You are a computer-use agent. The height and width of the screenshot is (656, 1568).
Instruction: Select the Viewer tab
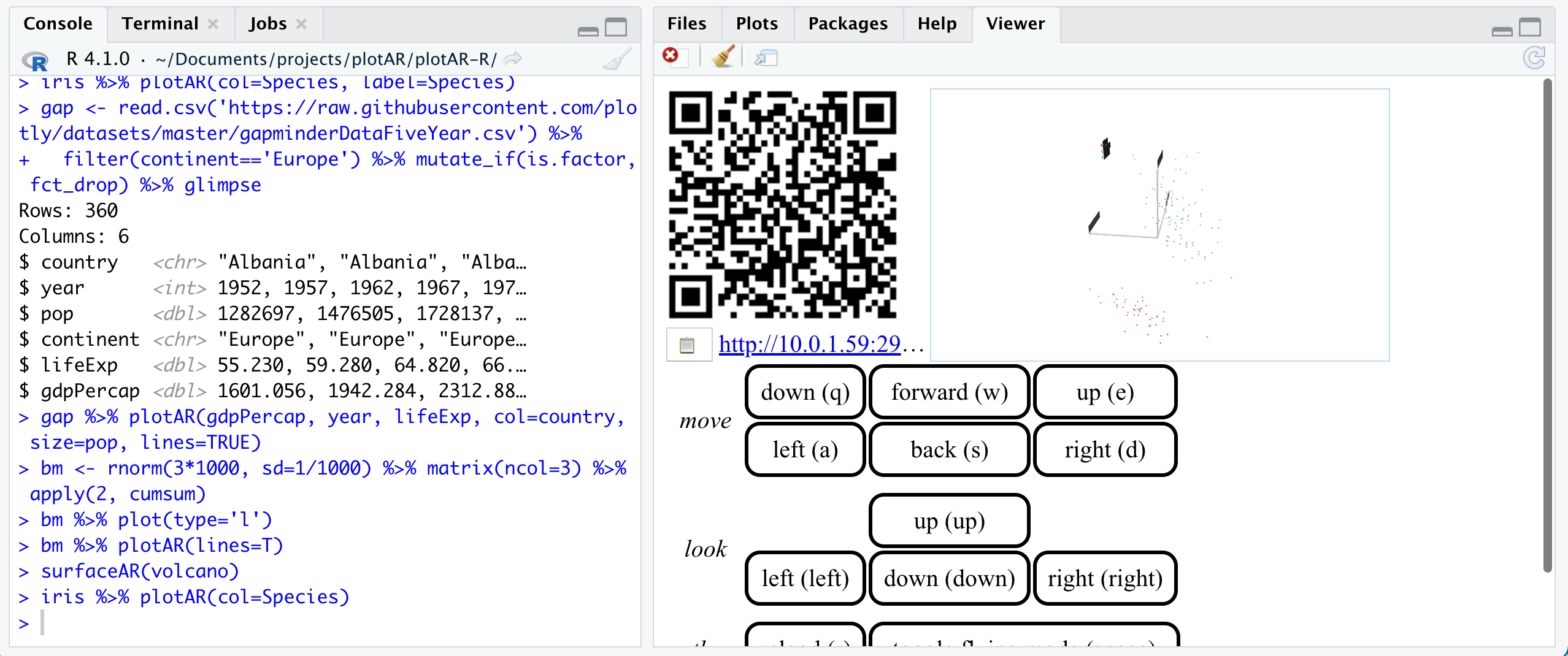(1015, 24)
